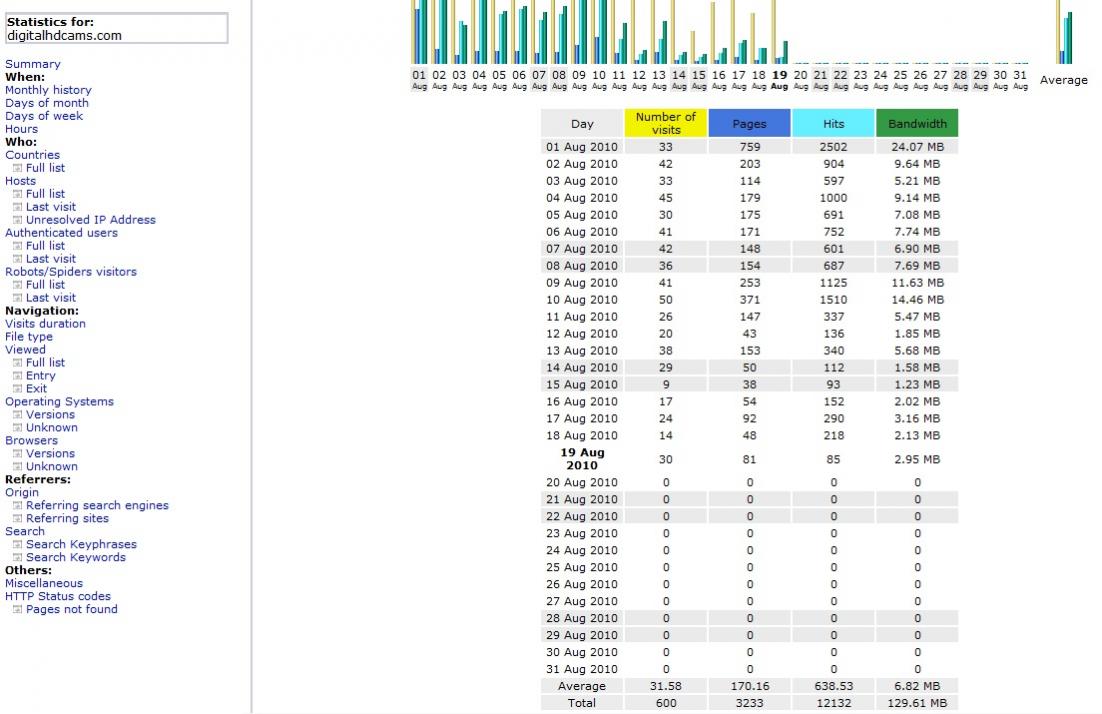
Task: Click the 01 Aug chart label
Action: (420, 79)
